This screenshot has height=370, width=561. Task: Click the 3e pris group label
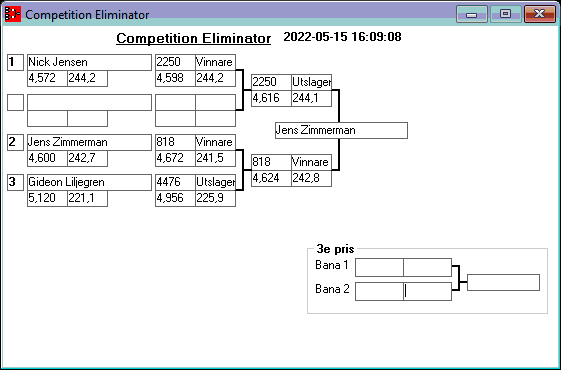[x=335, y=249]
